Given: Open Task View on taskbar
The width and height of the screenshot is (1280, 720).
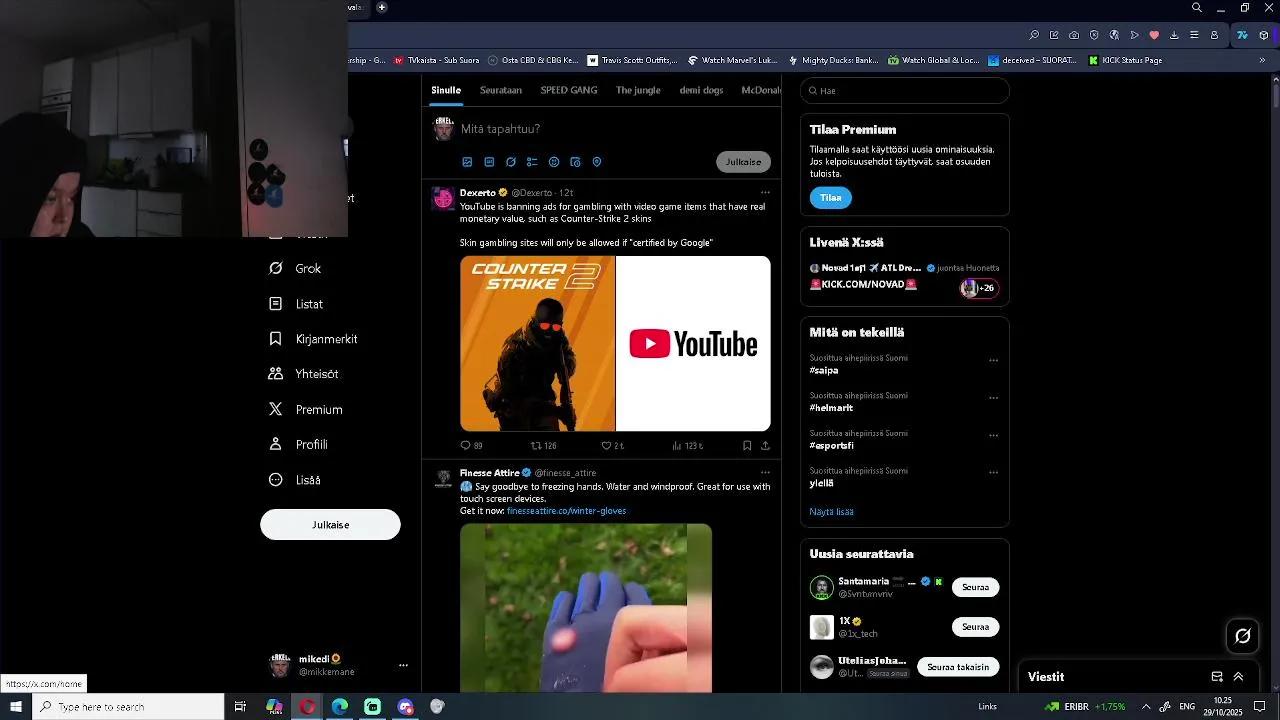Looking at the screenshot, I should point(240,707).
